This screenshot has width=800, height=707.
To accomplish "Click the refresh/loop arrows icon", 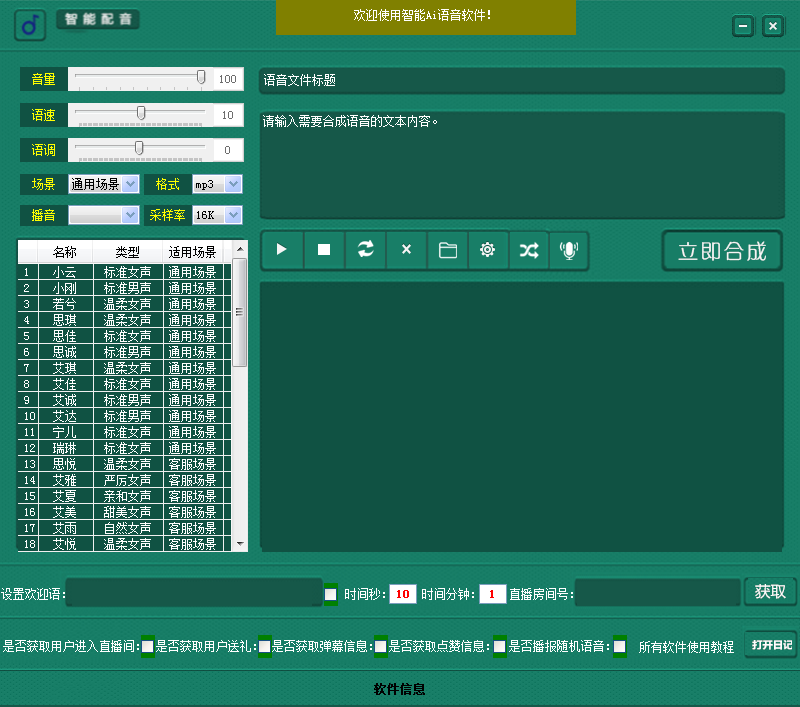I will pyautogui.click(x=365, y=250).
